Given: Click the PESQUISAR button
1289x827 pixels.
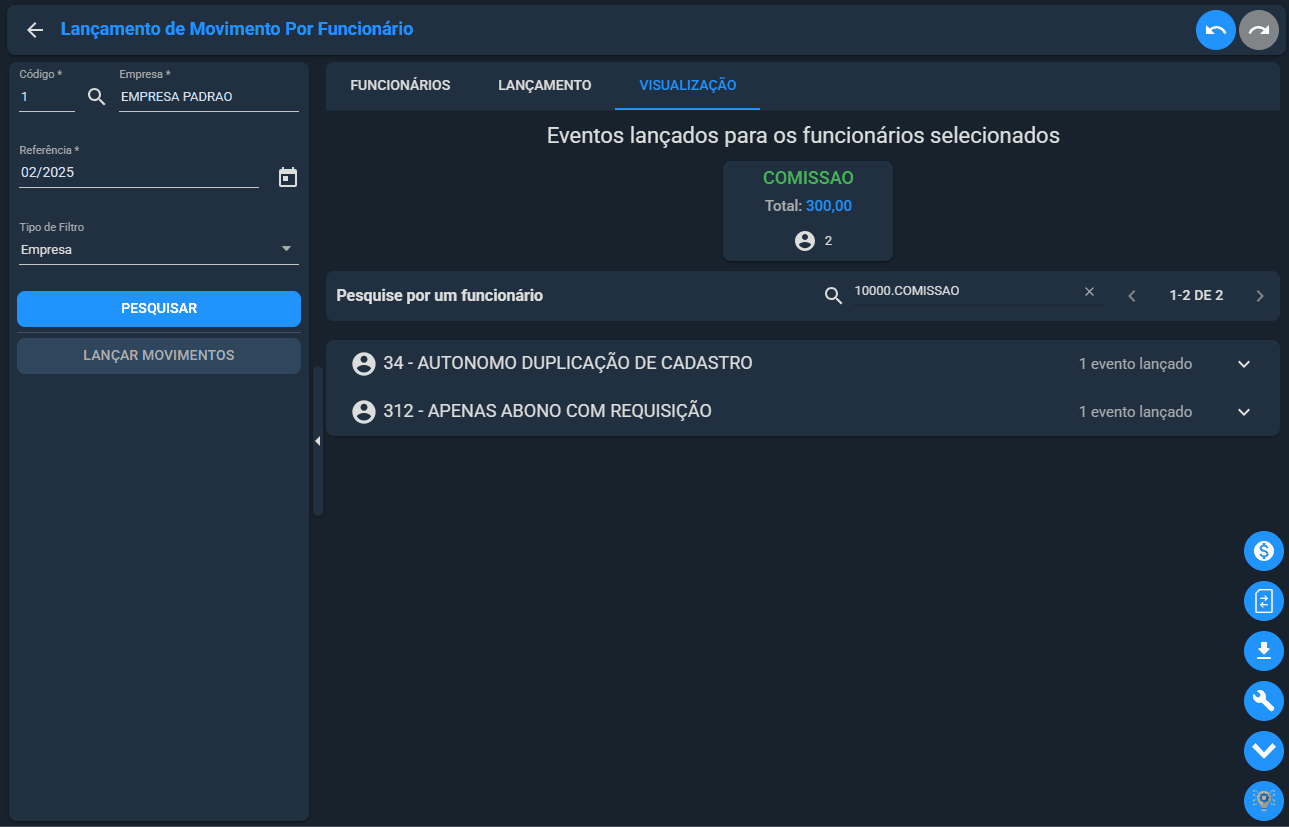Looking at the screenshot, I should coord(159,309).
